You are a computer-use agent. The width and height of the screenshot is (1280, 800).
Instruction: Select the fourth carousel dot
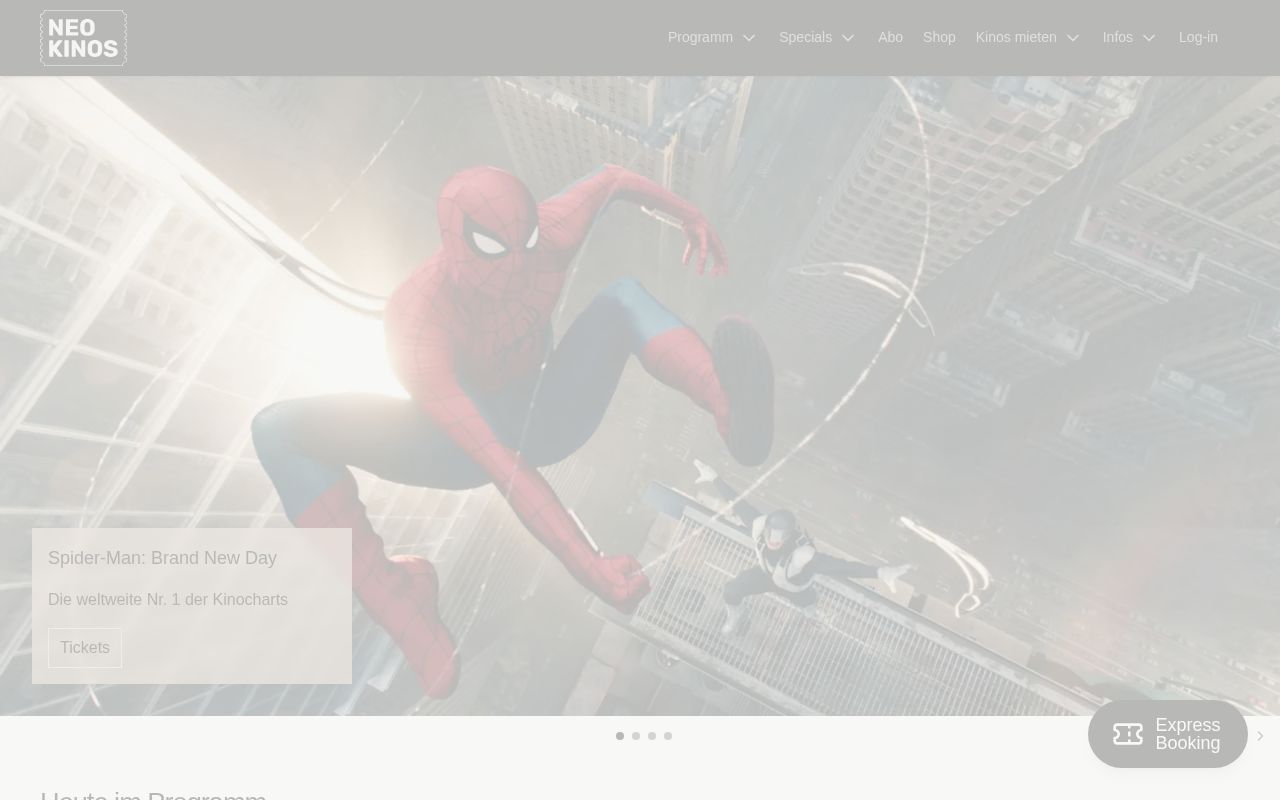668,736
